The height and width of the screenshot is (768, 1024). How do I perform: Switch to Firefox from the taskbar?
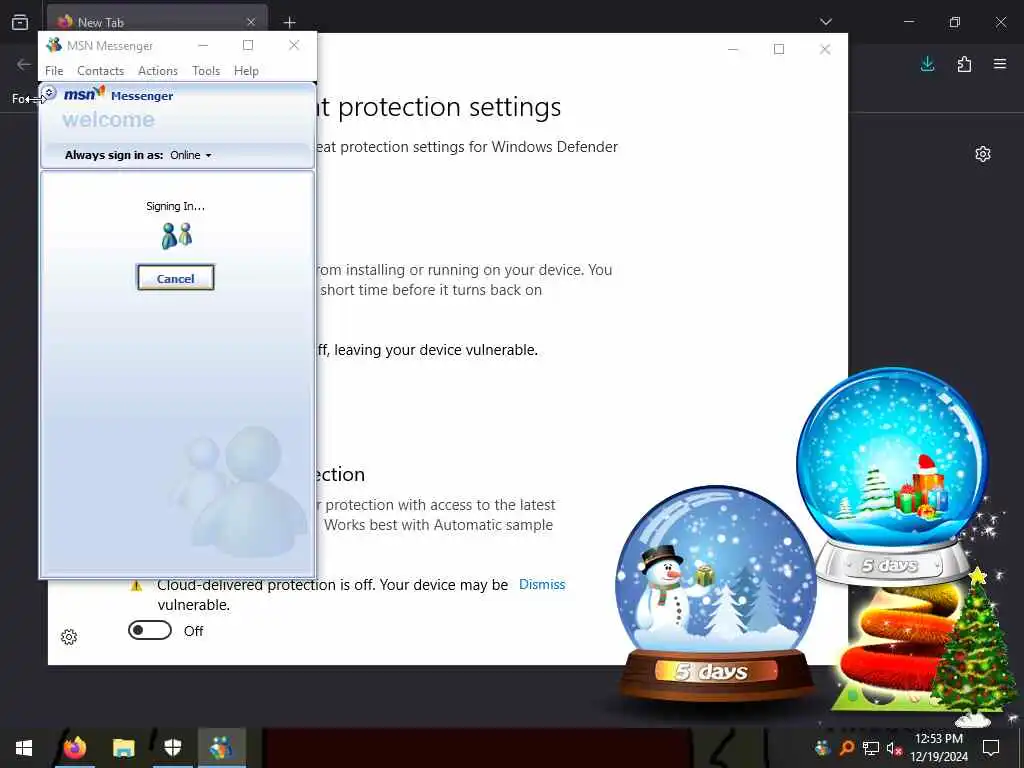75,748
